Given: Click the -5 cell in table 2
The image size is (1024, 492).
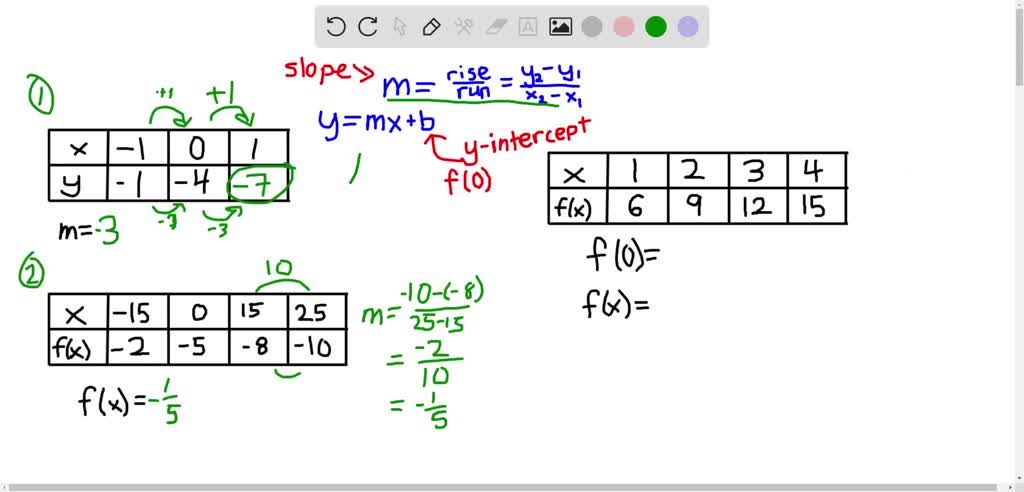Looking at the screenshot, I should [x=199, y=348].
